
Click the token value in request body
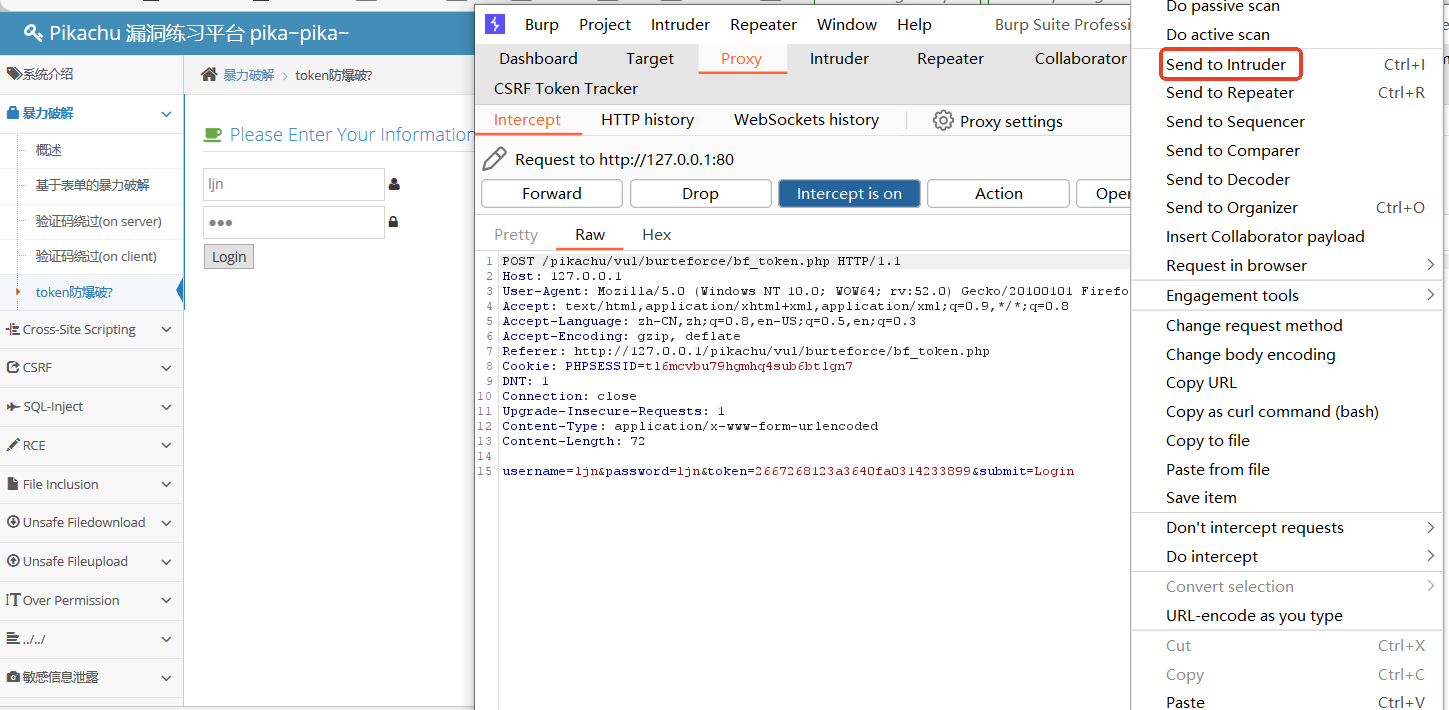862,471
